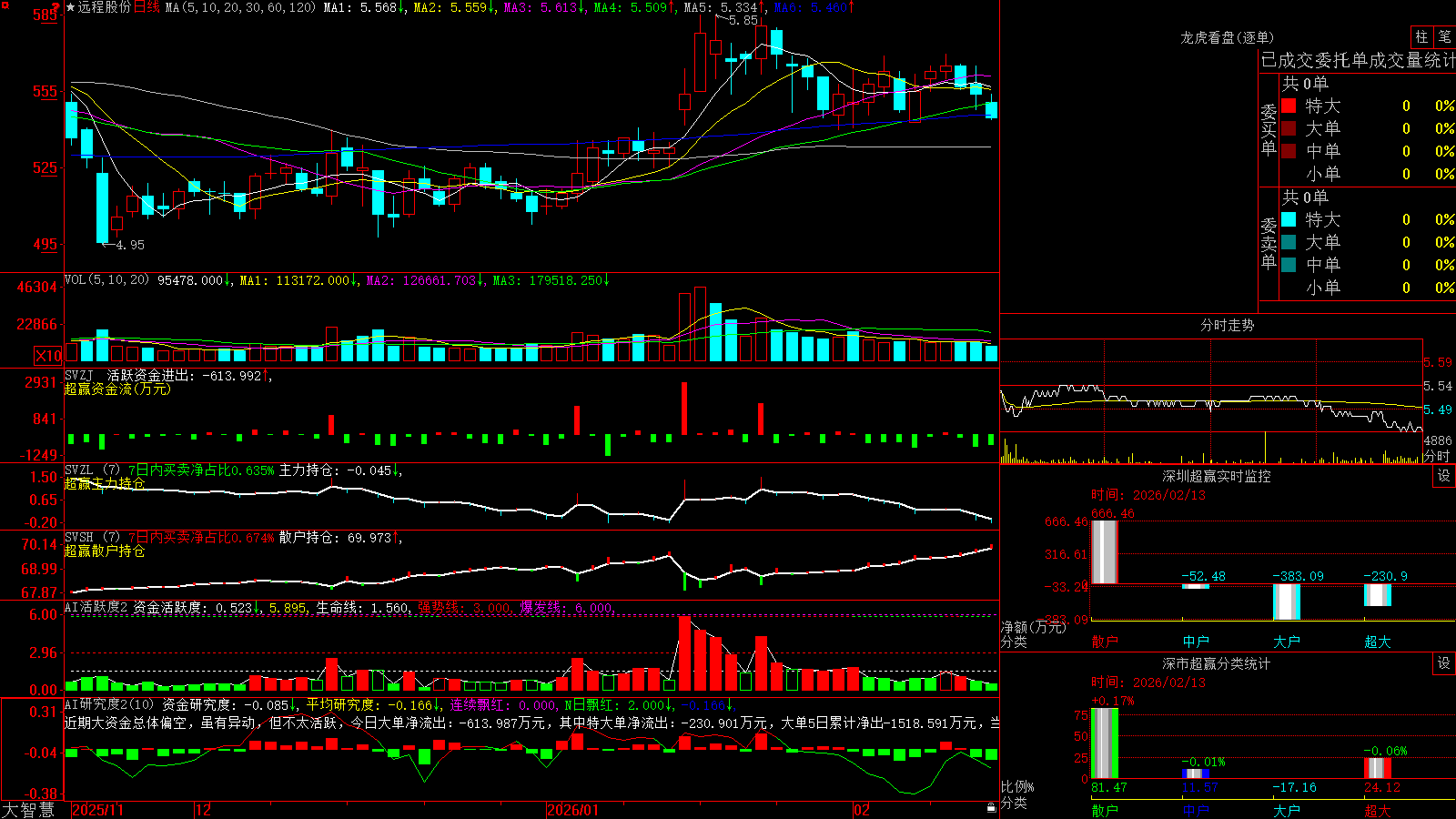Viewport: 1456px width, 819px height.
Task: Click the 委卖单 section label
Action: [x=1269, y=243]
